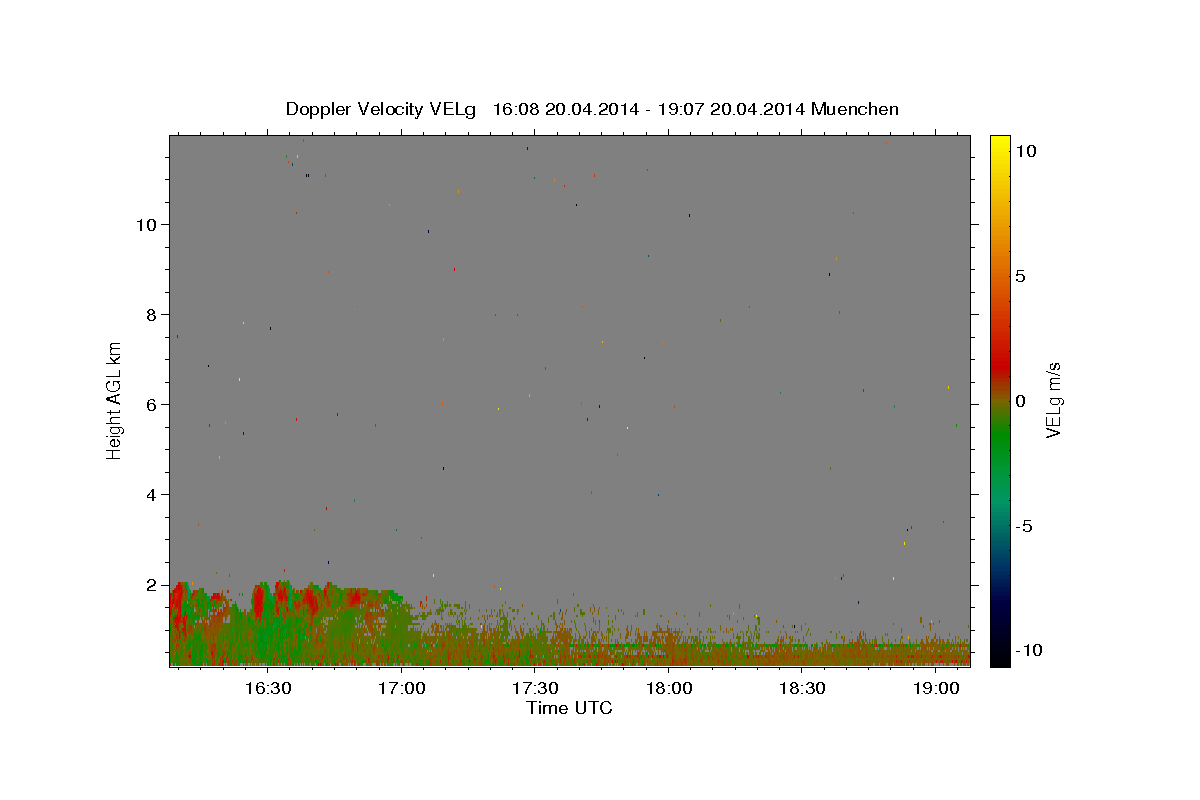The image size is (1200, 800).
Task: Click the "Time UTC" axis label
Action: tap(569, 708)
